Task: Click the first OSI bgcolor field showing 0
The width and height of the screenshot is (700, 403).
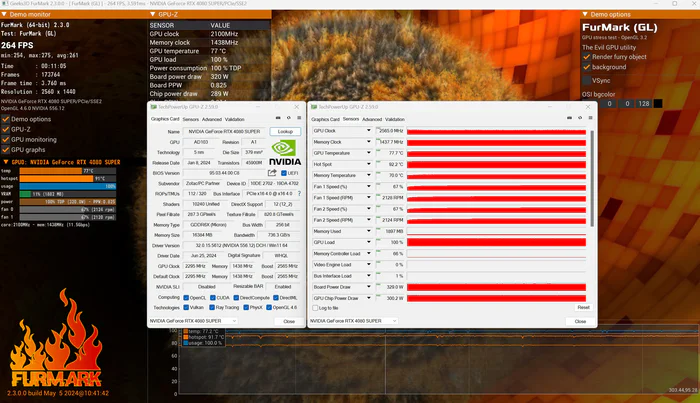Action: 609,104
